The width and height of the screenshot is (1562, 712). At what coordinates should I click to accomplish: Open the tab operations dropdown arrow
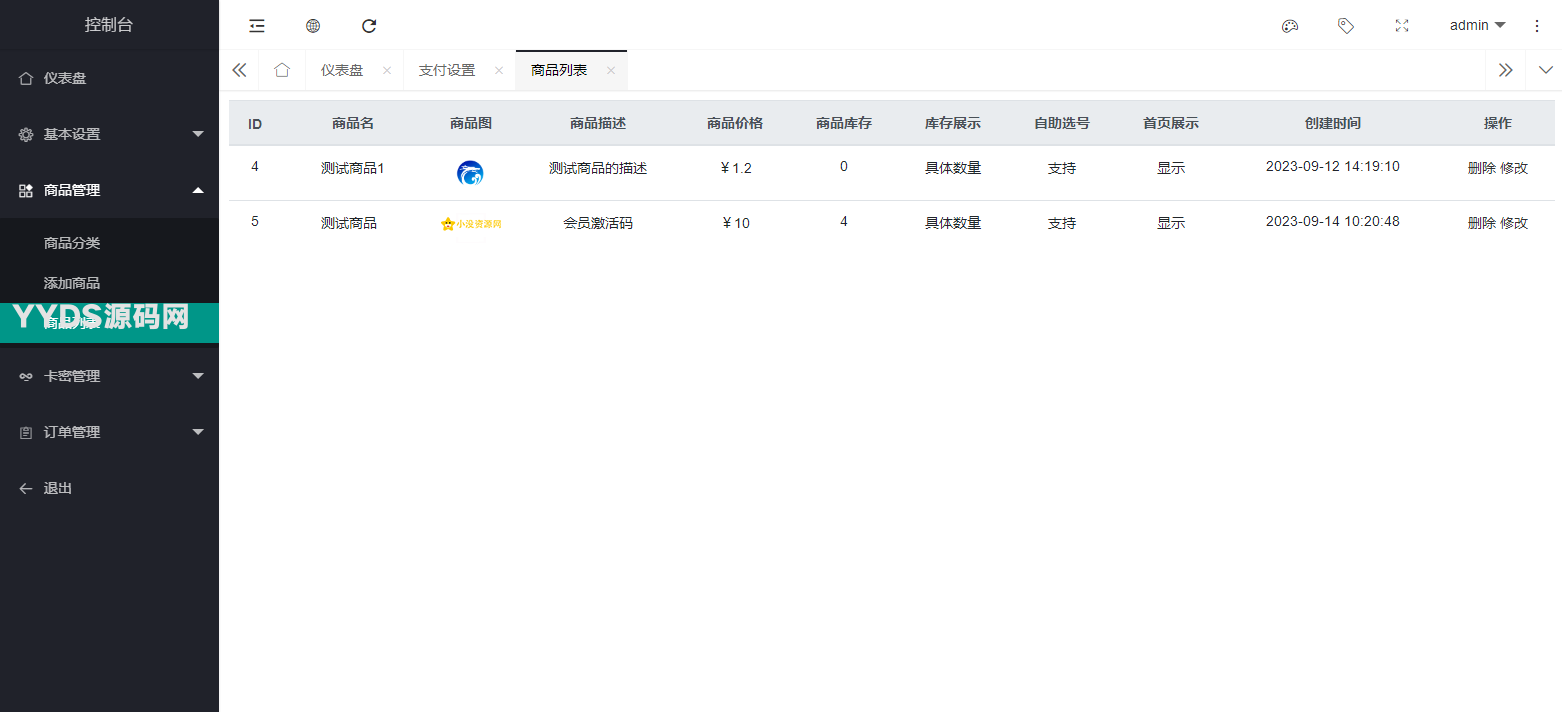click(x=1545, y=70)
